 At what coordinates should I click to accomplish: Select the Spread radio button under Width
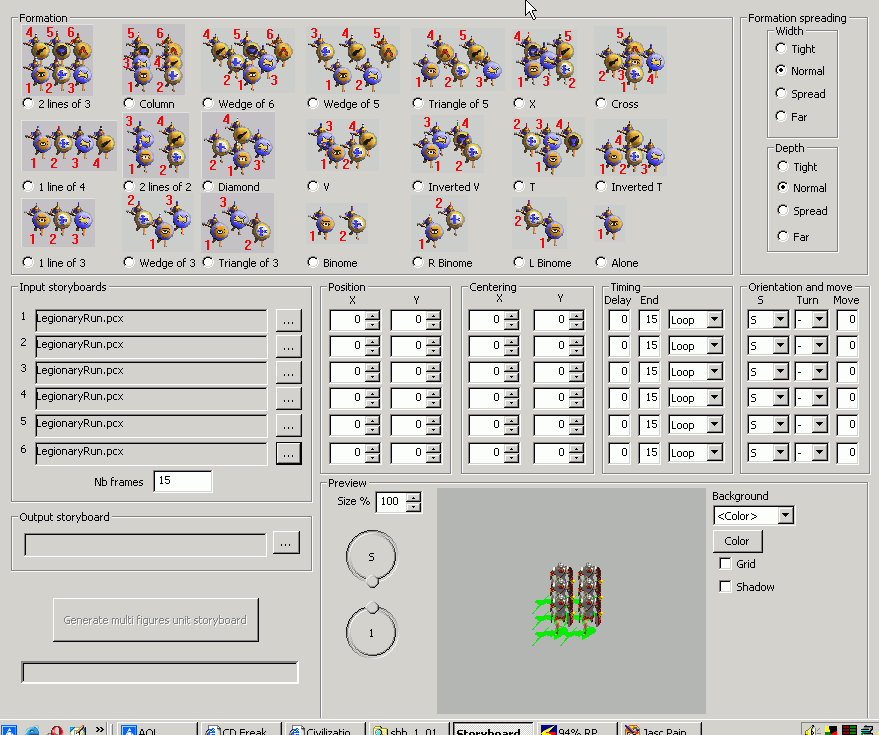(x=781, y=93)
